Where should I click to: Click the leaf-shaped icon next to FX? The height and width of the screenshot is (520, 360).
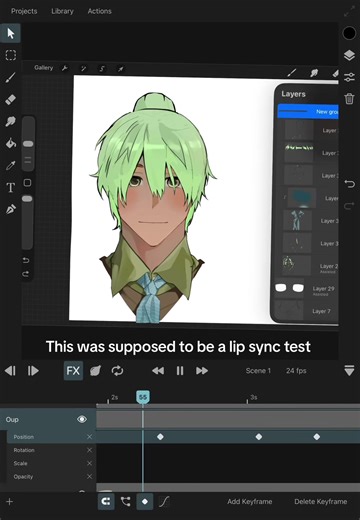[95, 371]
